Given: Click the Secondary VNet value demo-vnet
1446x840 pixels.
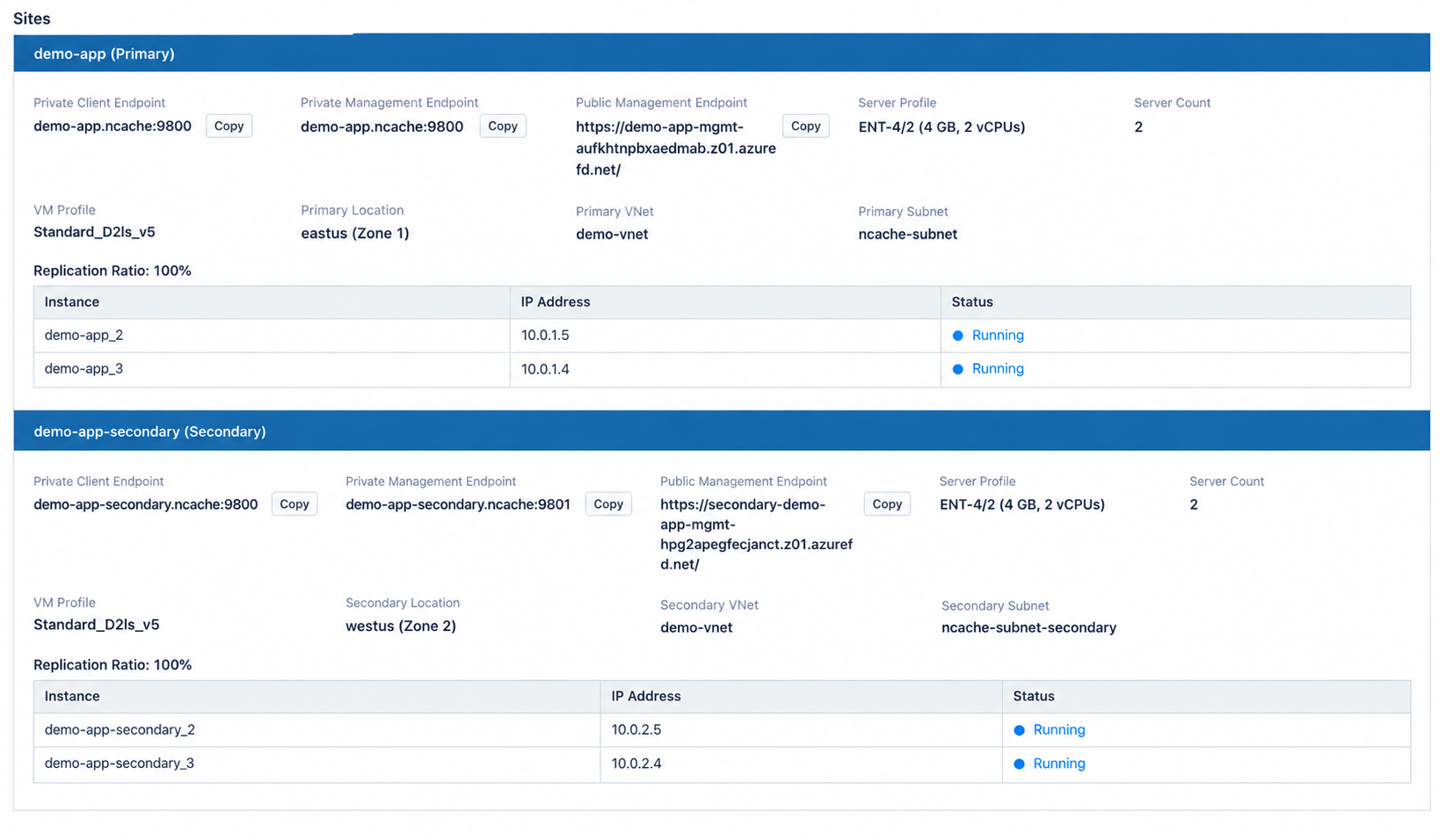Looking at the screenshot, I should [x=696, y=627].
